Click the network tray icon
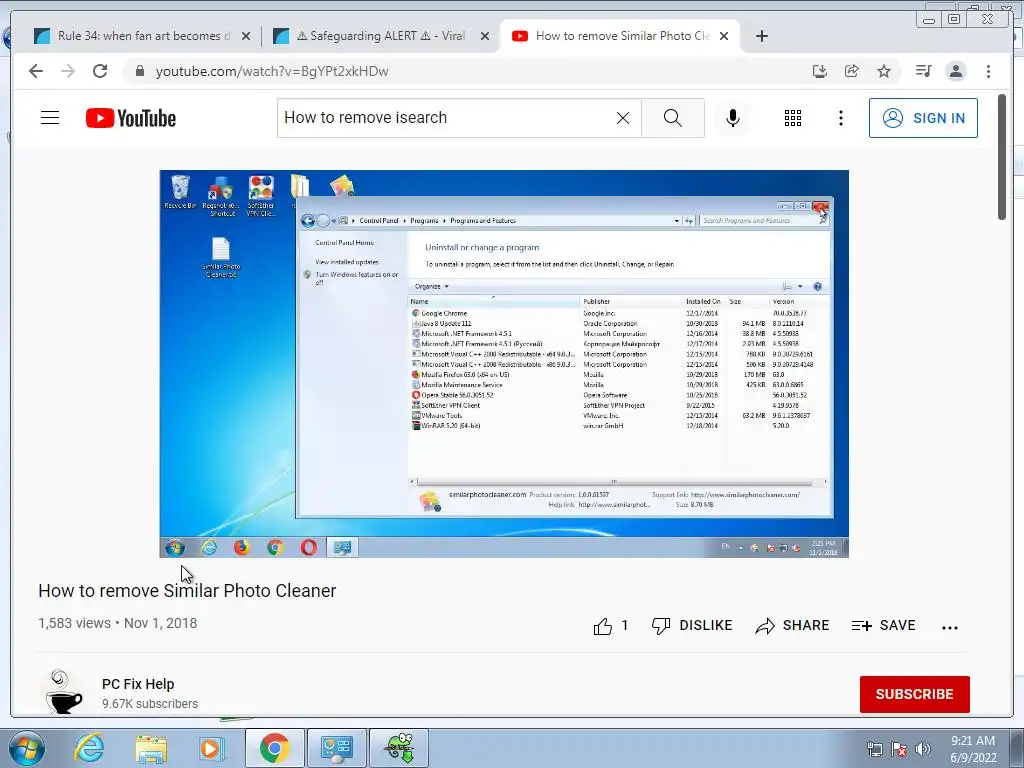Viewport: 1024px width, 768px height. (874, 749)
